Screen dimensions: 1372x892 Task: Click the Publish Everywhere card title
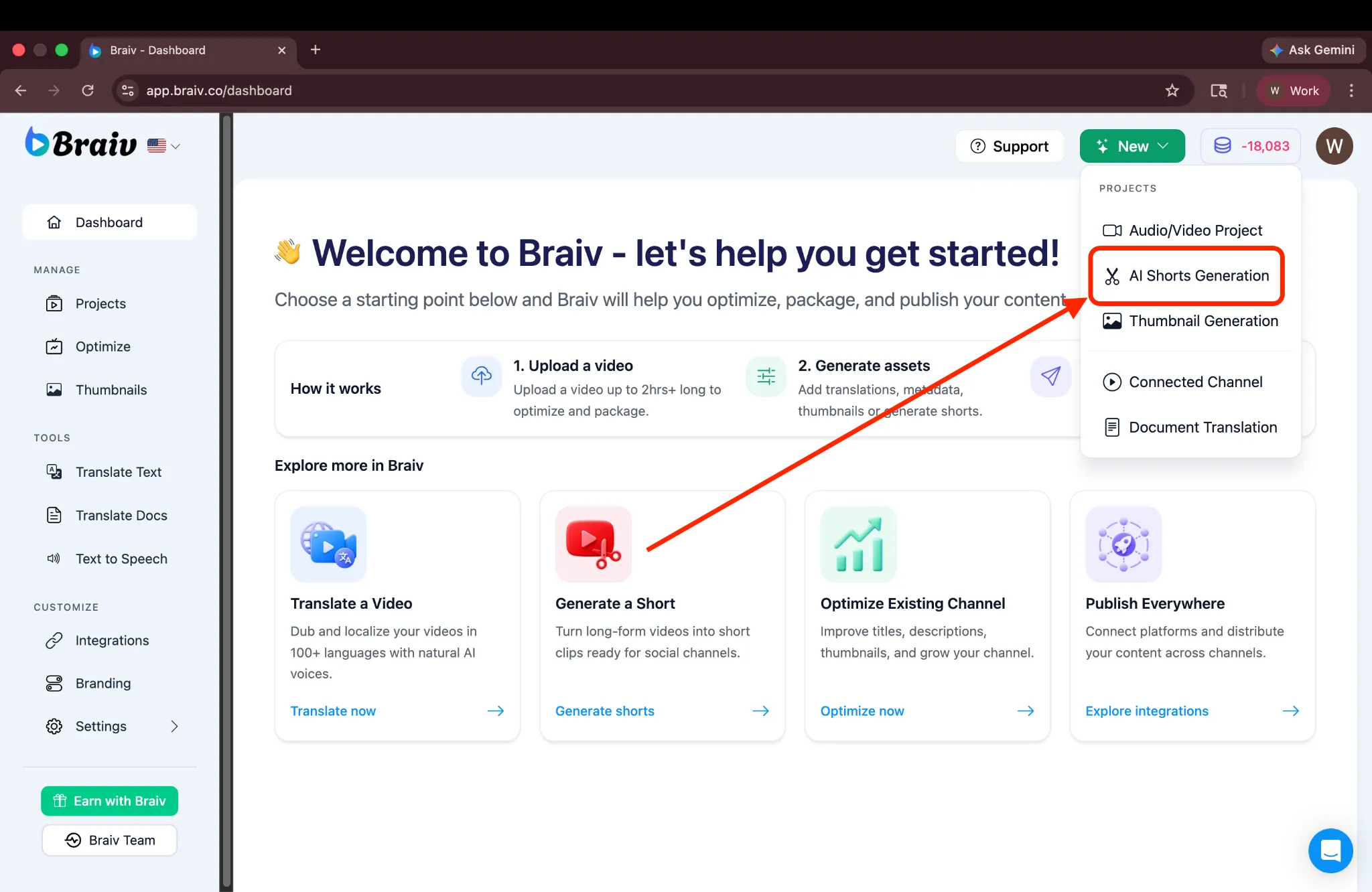click(x=1155, y=603)
